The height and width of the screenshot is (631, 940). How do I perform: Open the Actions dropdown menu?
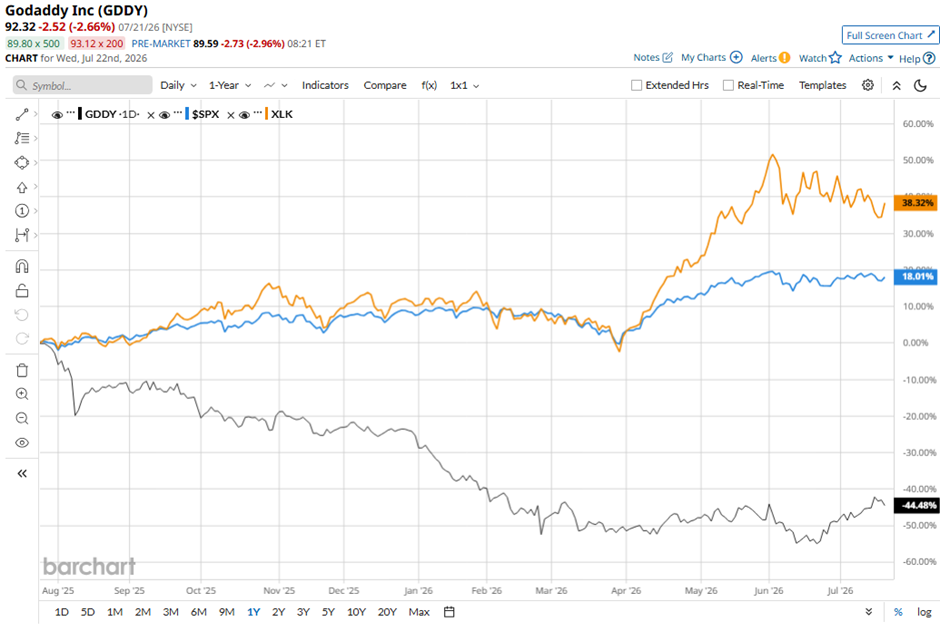coord(871,58)
